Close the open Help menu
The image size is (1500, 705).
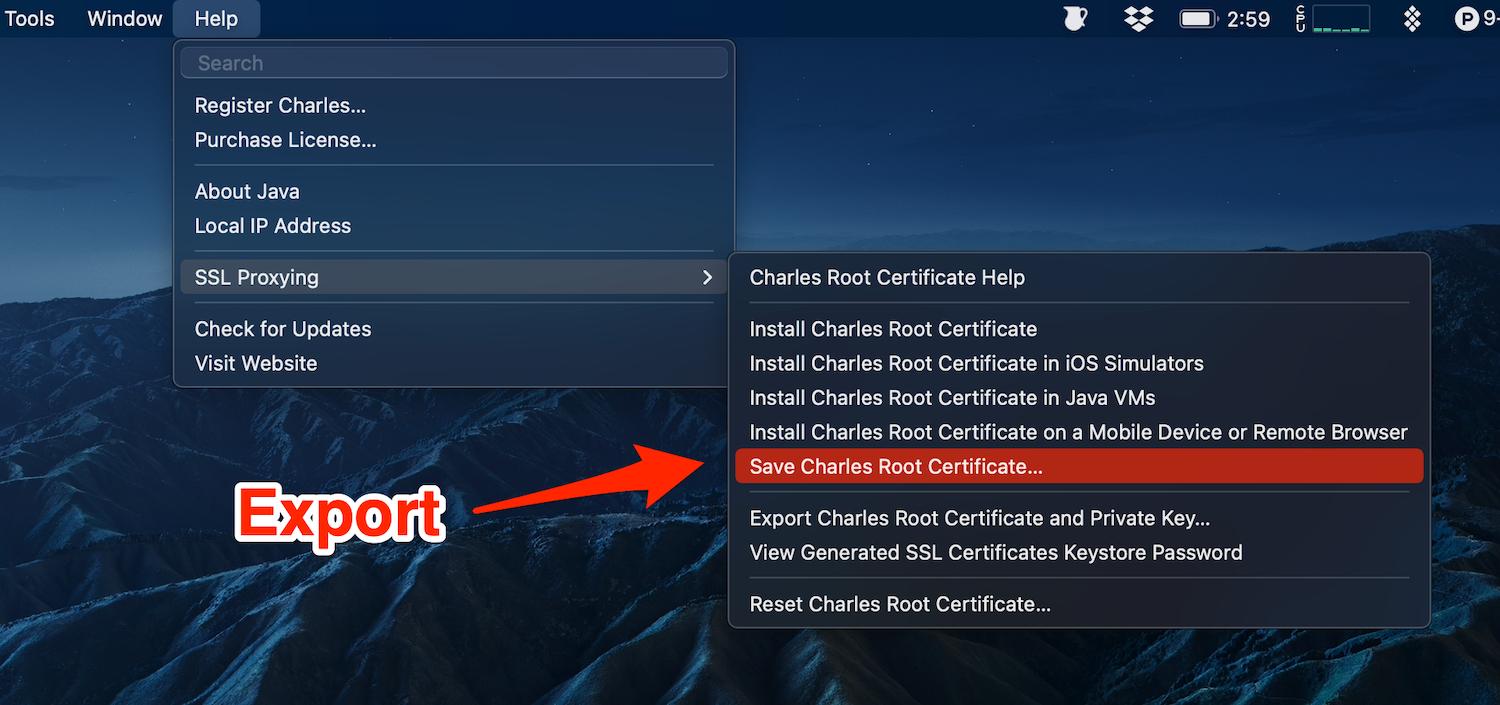click(216, 19)
